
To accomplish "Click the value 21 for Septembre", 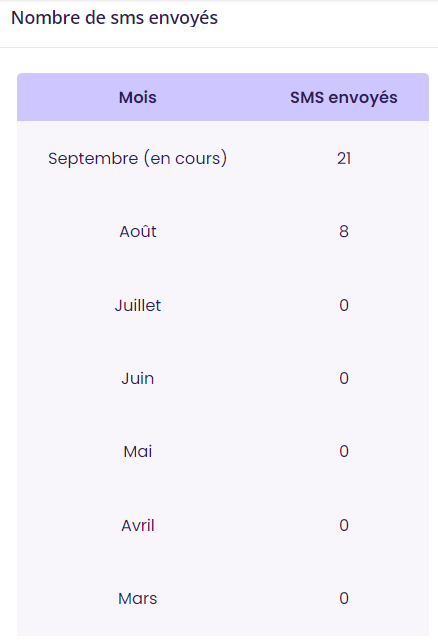I will [x=344, y=158].
